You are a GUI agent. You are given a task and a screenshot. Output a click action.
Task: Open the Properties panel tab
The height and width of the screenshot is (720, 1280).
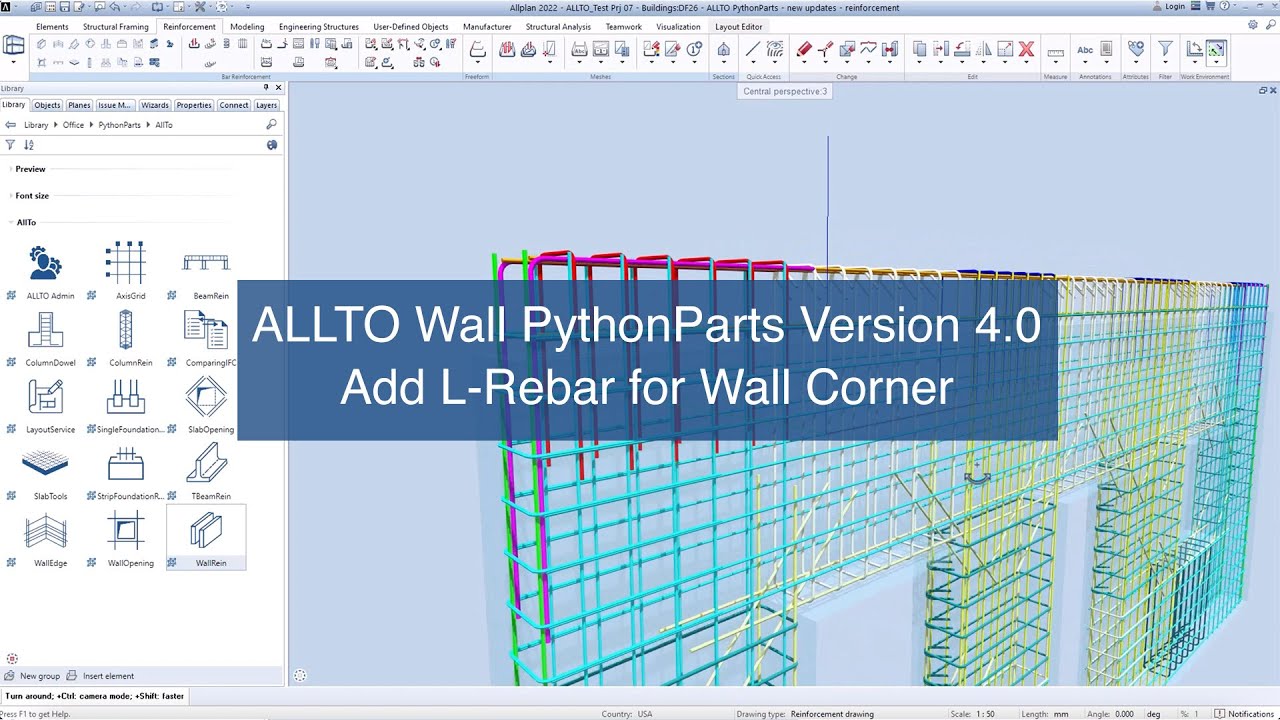(194, 105)
